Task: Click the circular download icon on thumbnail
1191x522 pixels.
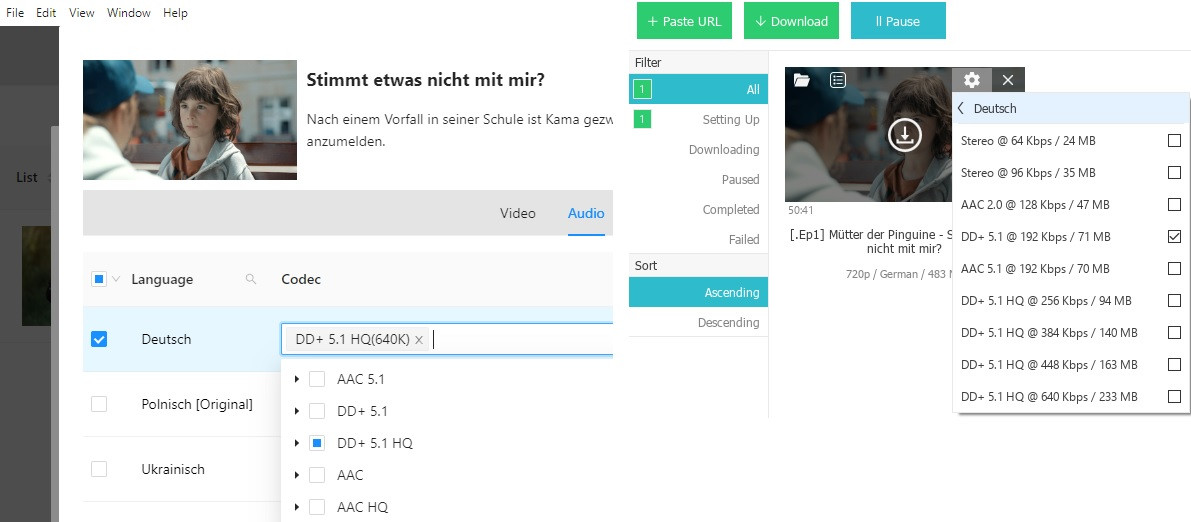Action: 904,134
